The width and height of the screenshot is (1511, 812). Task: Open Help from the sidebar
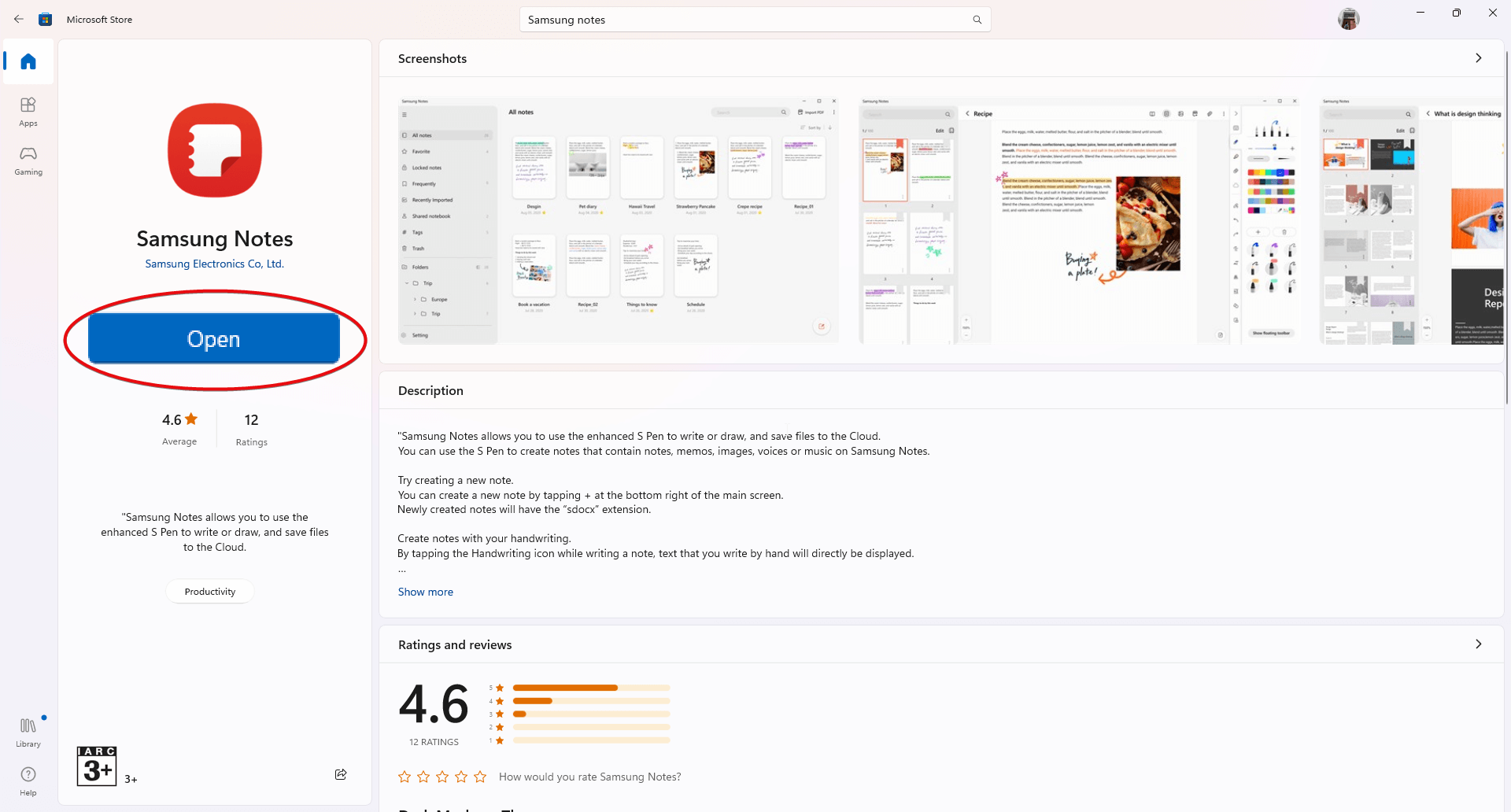[28, 781]
